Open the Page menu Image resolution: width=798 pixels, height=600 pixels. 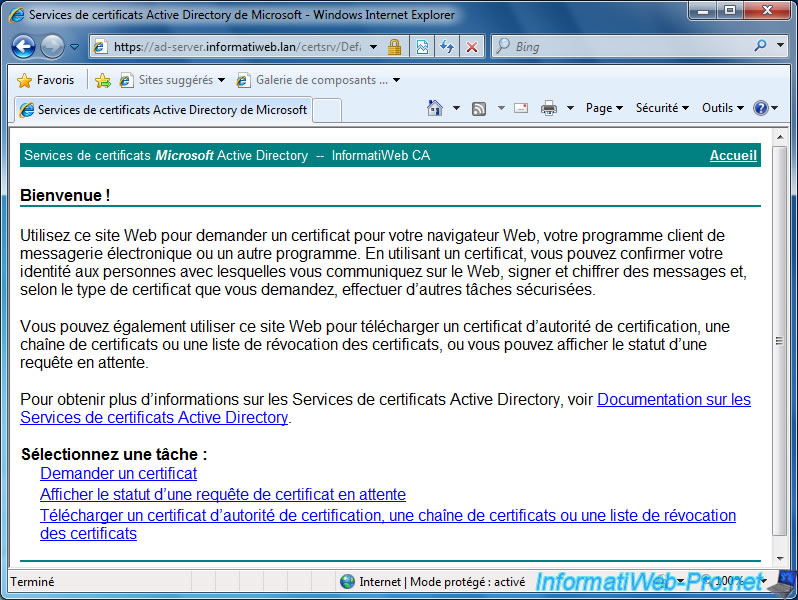(x=604, y=108)
